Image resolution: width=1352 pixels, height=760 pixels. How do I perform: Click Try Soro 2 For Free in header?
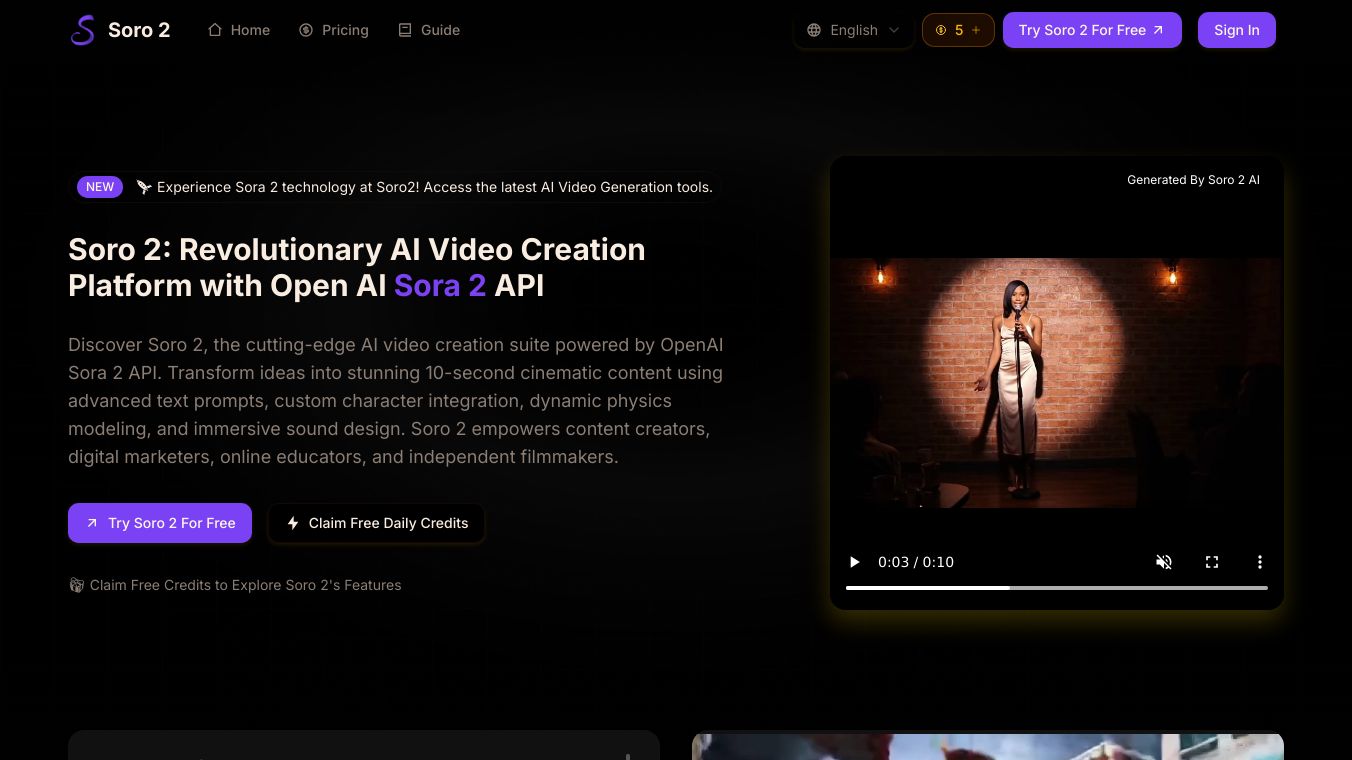click(x=1092, y=30)
